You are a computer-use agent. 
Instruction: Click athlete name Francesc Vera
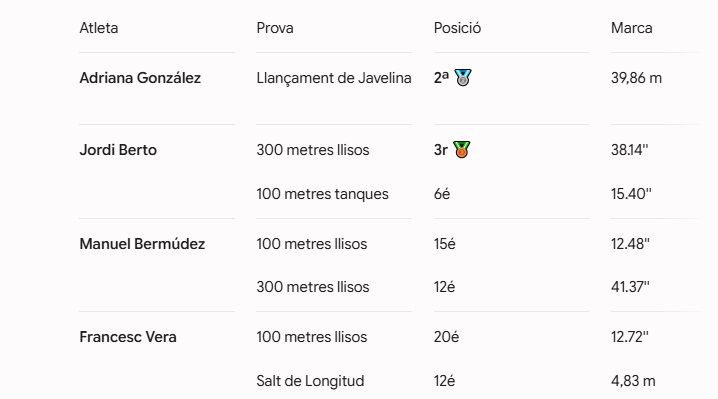click(128, 337)
